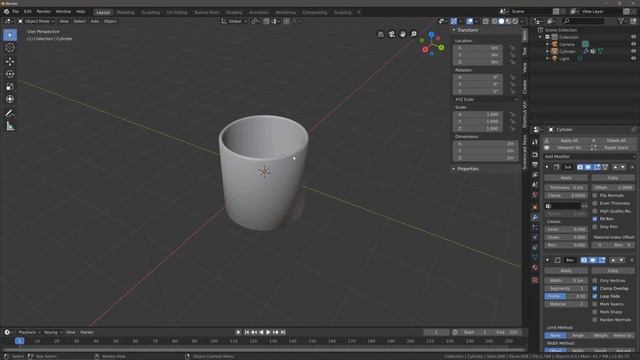The height and width of the screenshot is (360, 640).
Task: Toggle the camera view icon
Action: tap(391, 34)
